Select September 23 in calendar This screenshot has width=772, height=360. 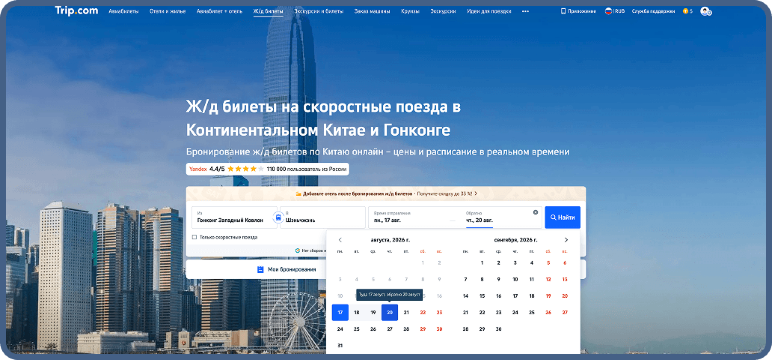click(498, 313)
